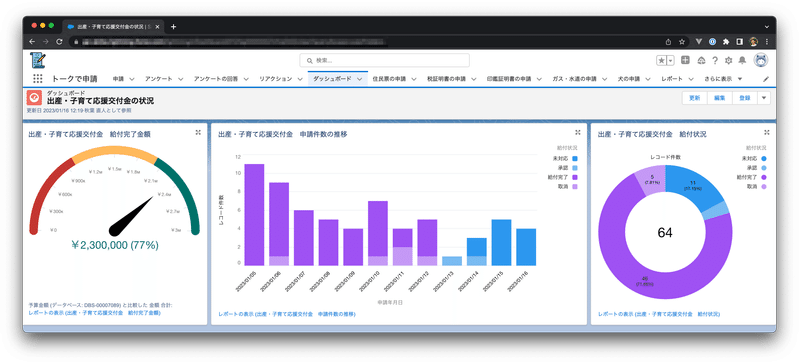
Task: Open the favorites list dropdown arrow
Action: (670, 60)
